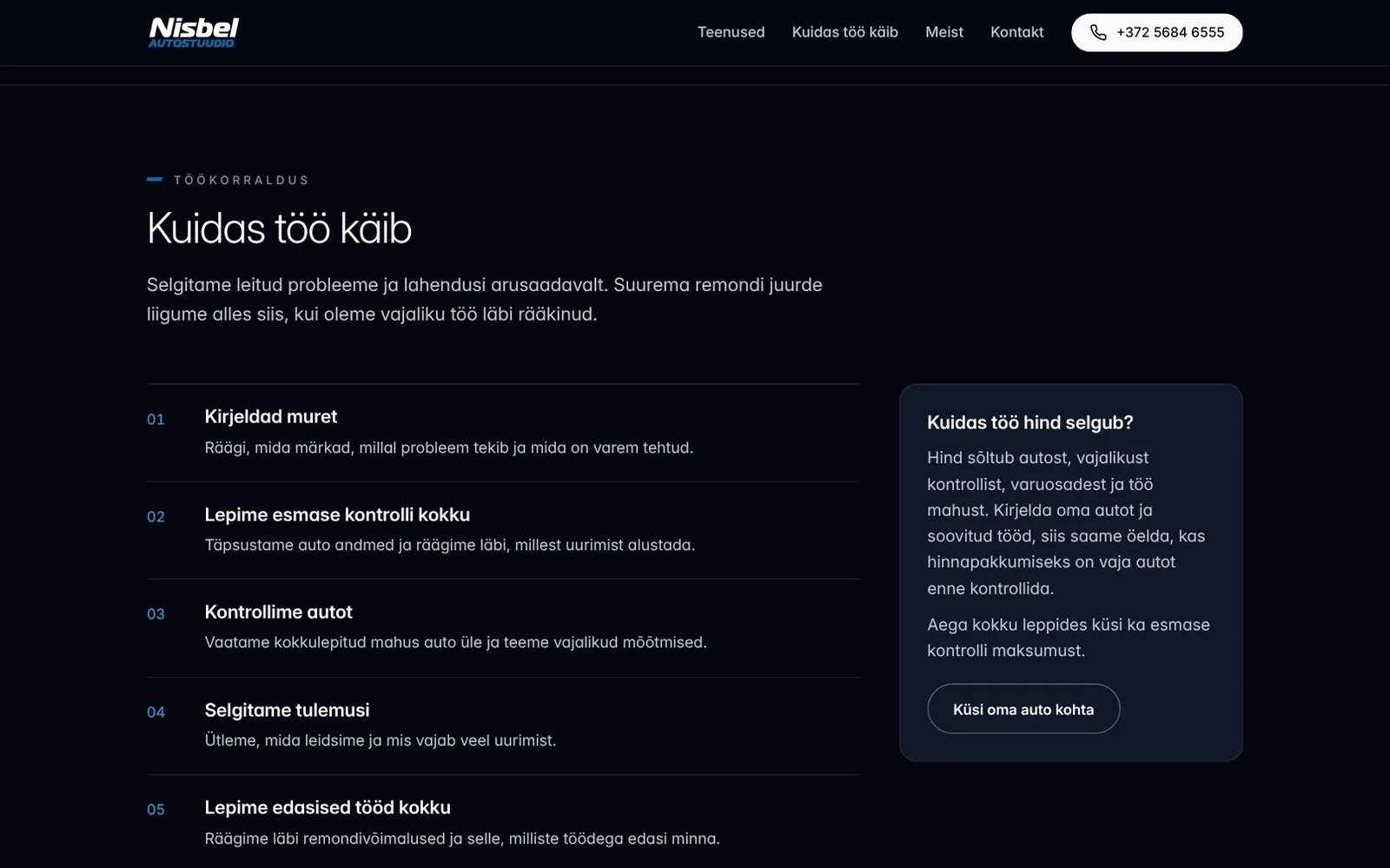1390x868 pixels.
Task: Click step number 04
Action: tap(156, 712)
